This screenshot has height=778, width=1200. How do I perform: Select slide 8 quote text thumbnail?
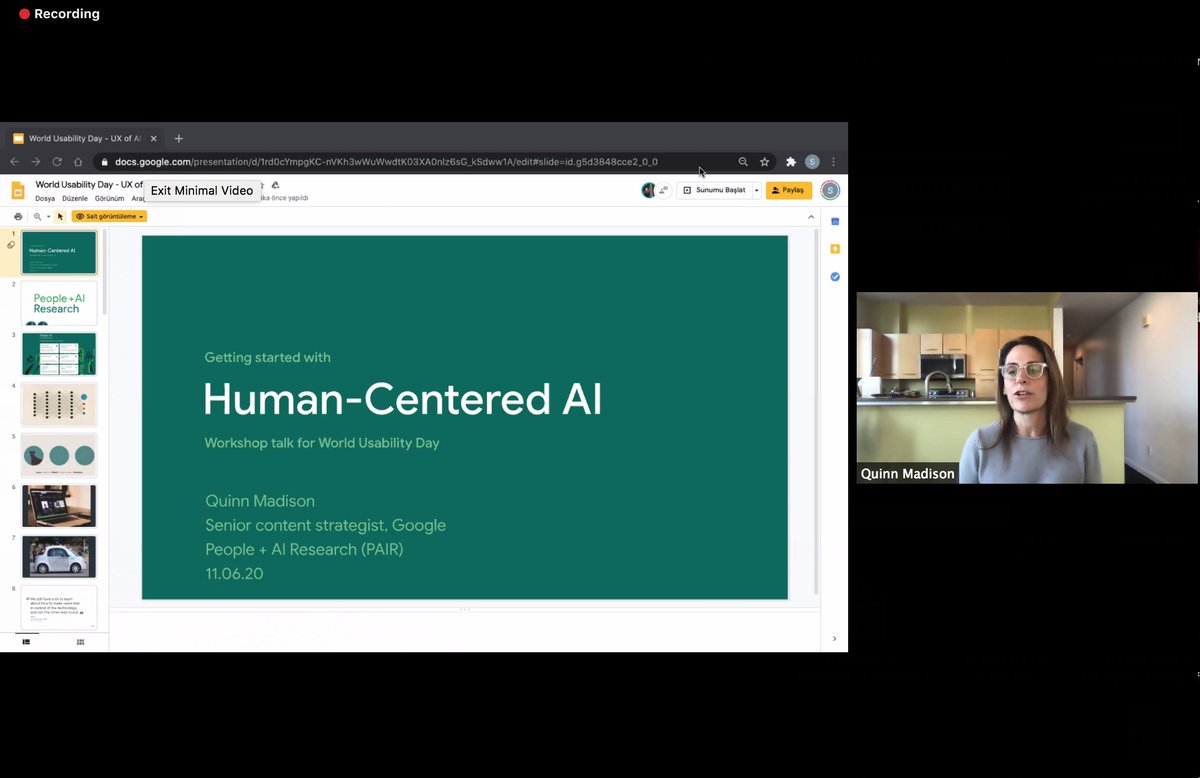59,608
